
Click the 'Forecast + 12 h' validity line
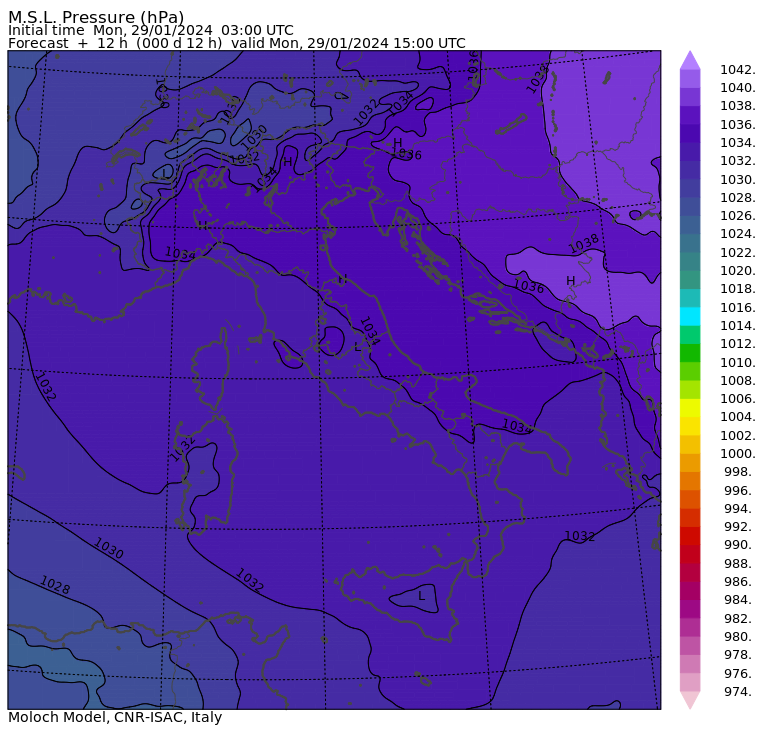(x=237, y=43)
